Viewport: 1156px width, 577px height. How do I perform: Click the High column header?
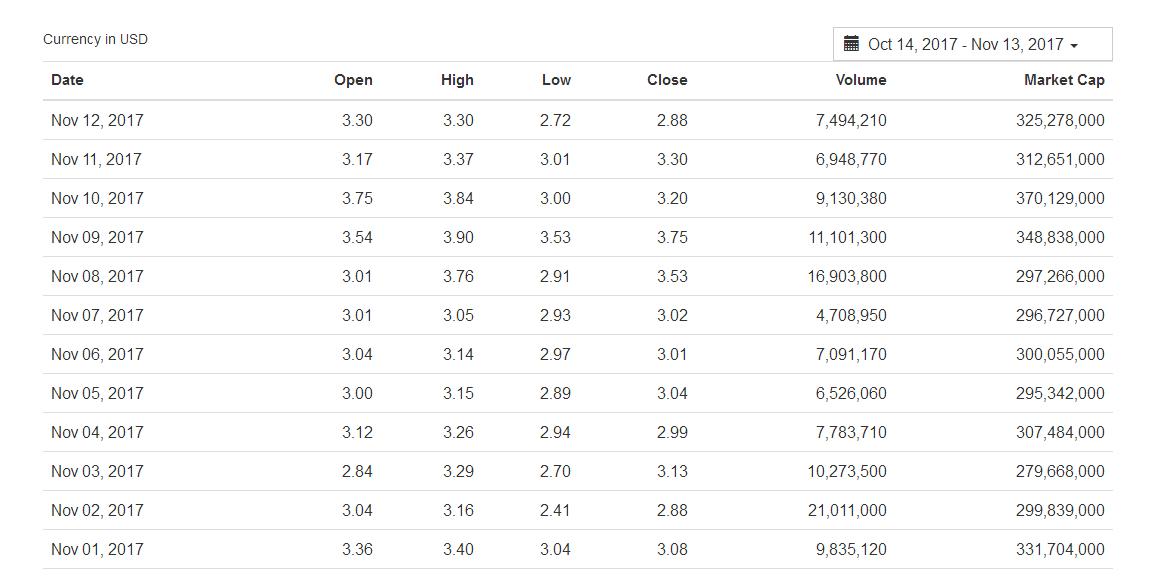click(x=457, y=80)
